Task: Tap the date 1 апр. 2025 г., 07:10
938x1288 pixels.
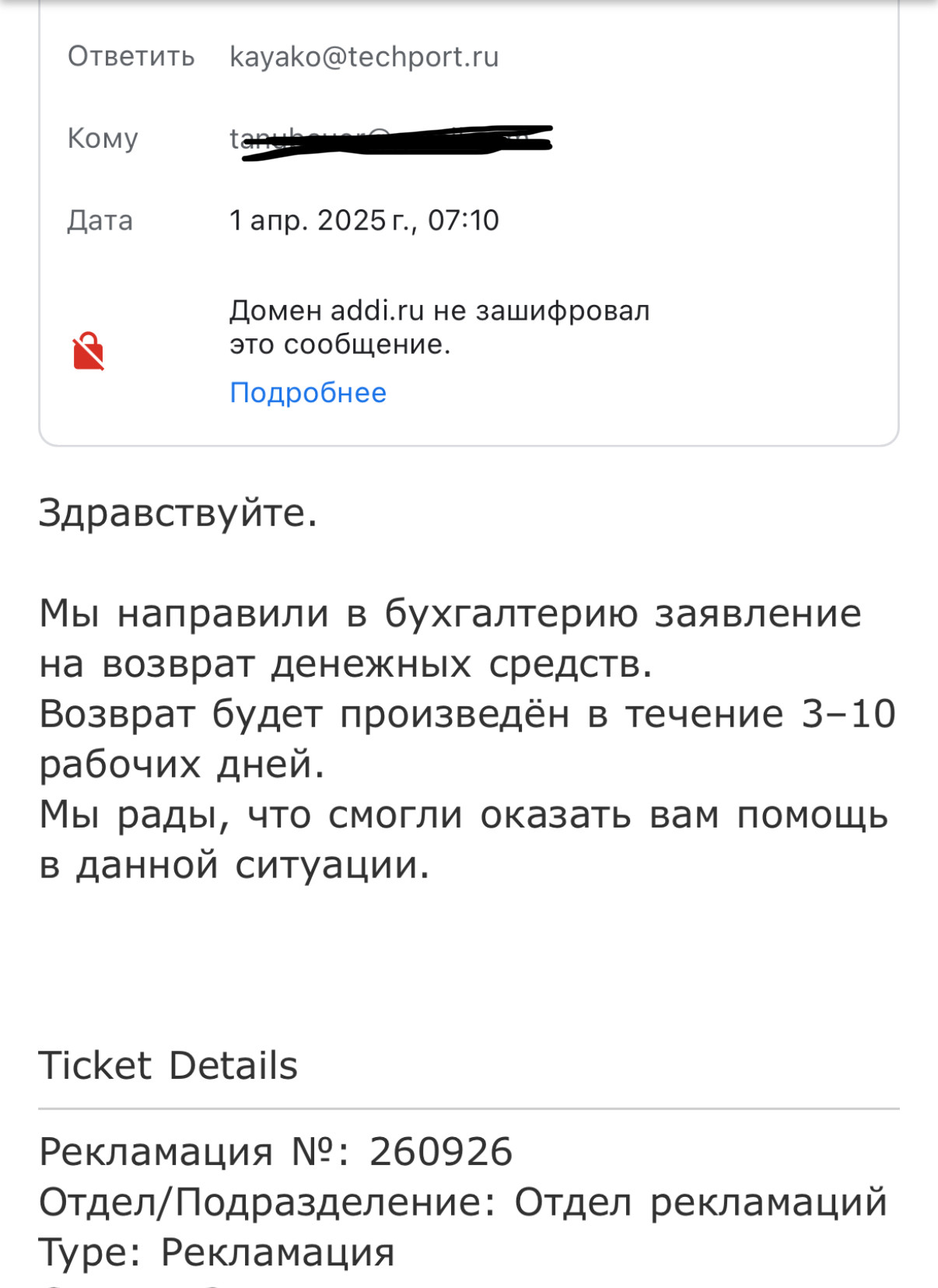Action: coord(364,220)
